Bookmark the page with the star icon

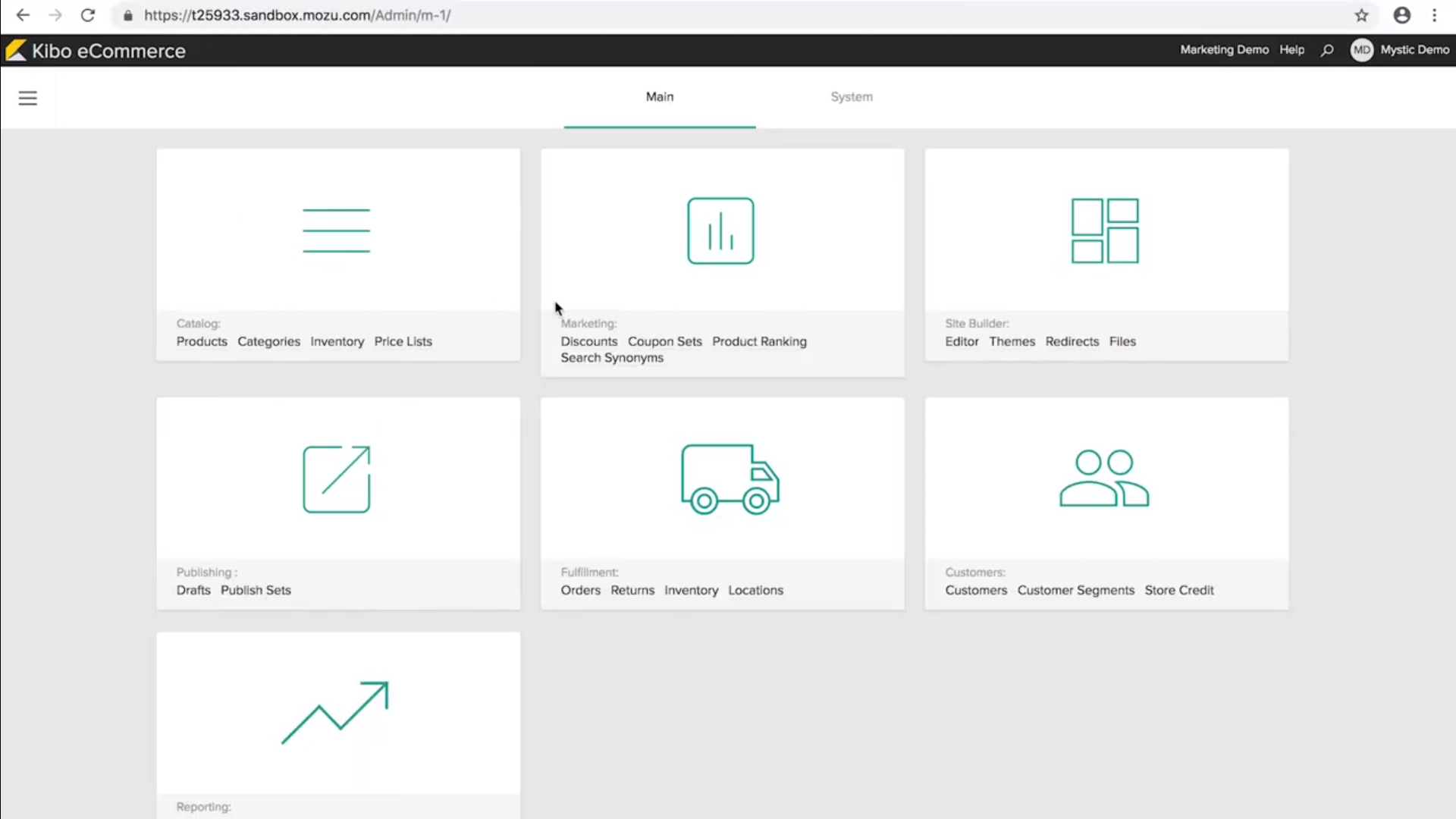[1361, 15]
